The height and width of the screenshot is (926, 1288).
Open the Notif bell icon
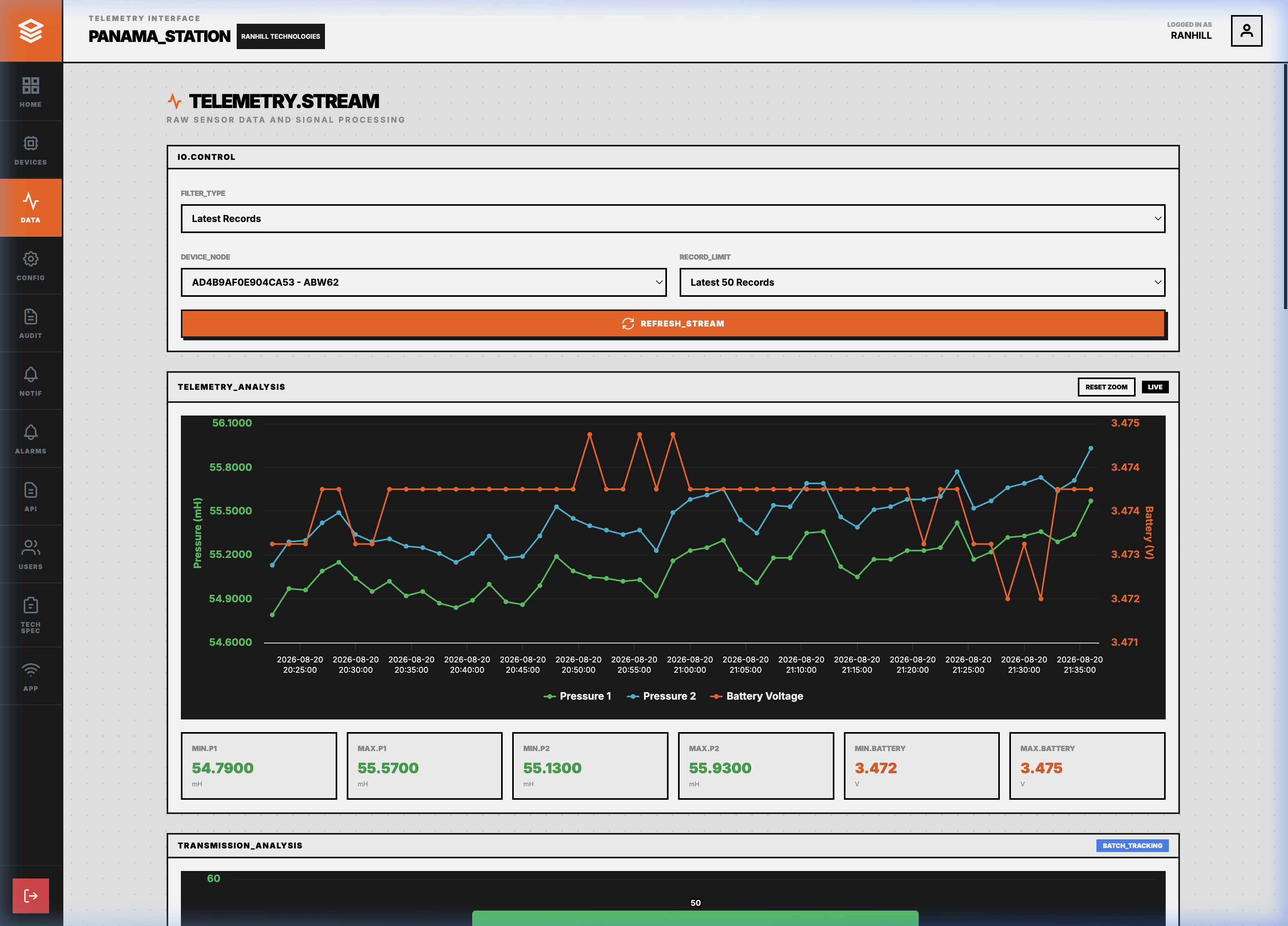(30, 374)
